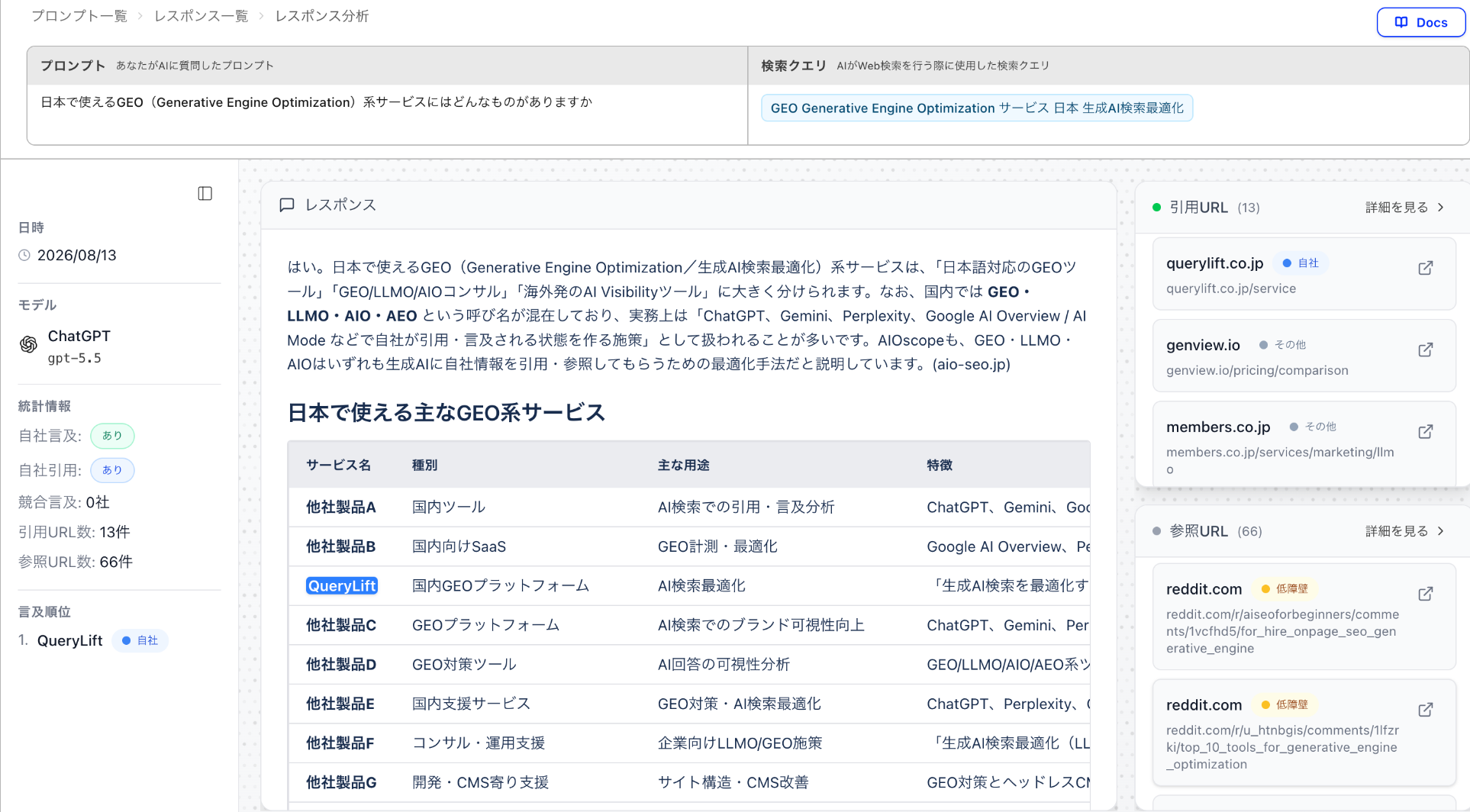Select the 他社製品A row name
The image size is (1470, 812).
(x=341, y=507)
